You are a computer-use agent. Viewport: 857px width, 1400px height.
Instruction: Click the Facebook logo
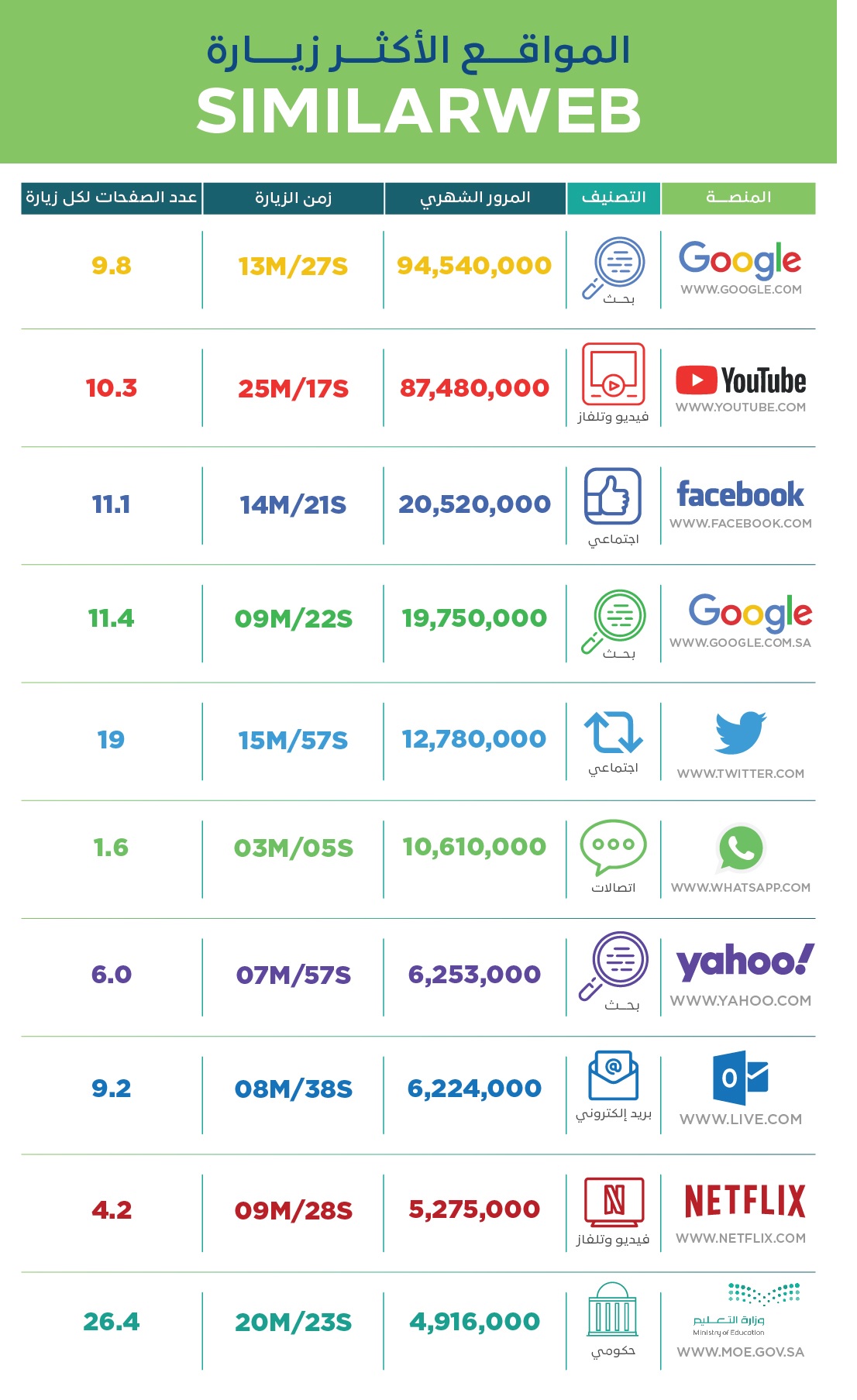pos(740,494)
